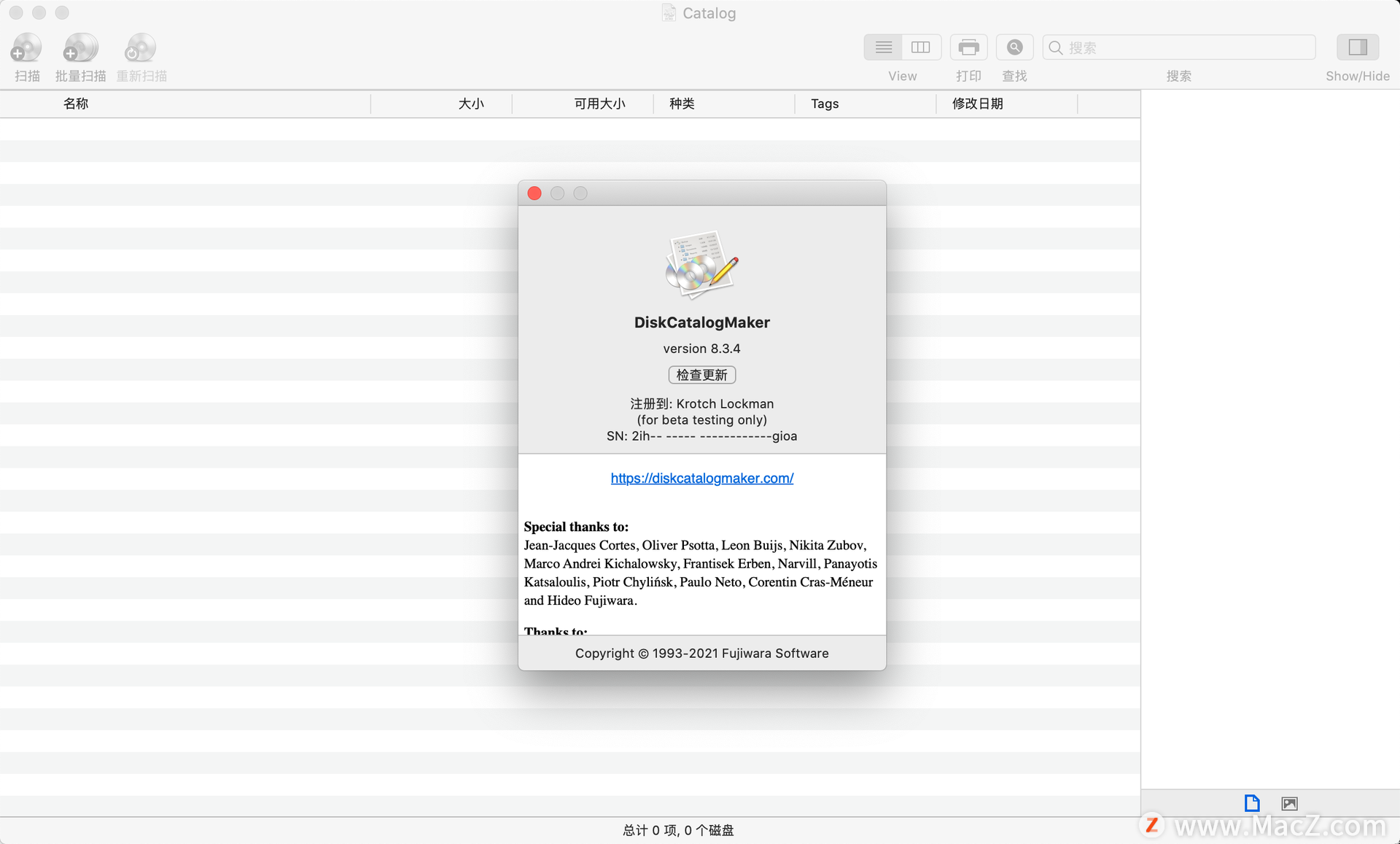1400x844 pixels.
Task: Click the SN serial number text
Action: pyautogui.click(x=701, y=436)
